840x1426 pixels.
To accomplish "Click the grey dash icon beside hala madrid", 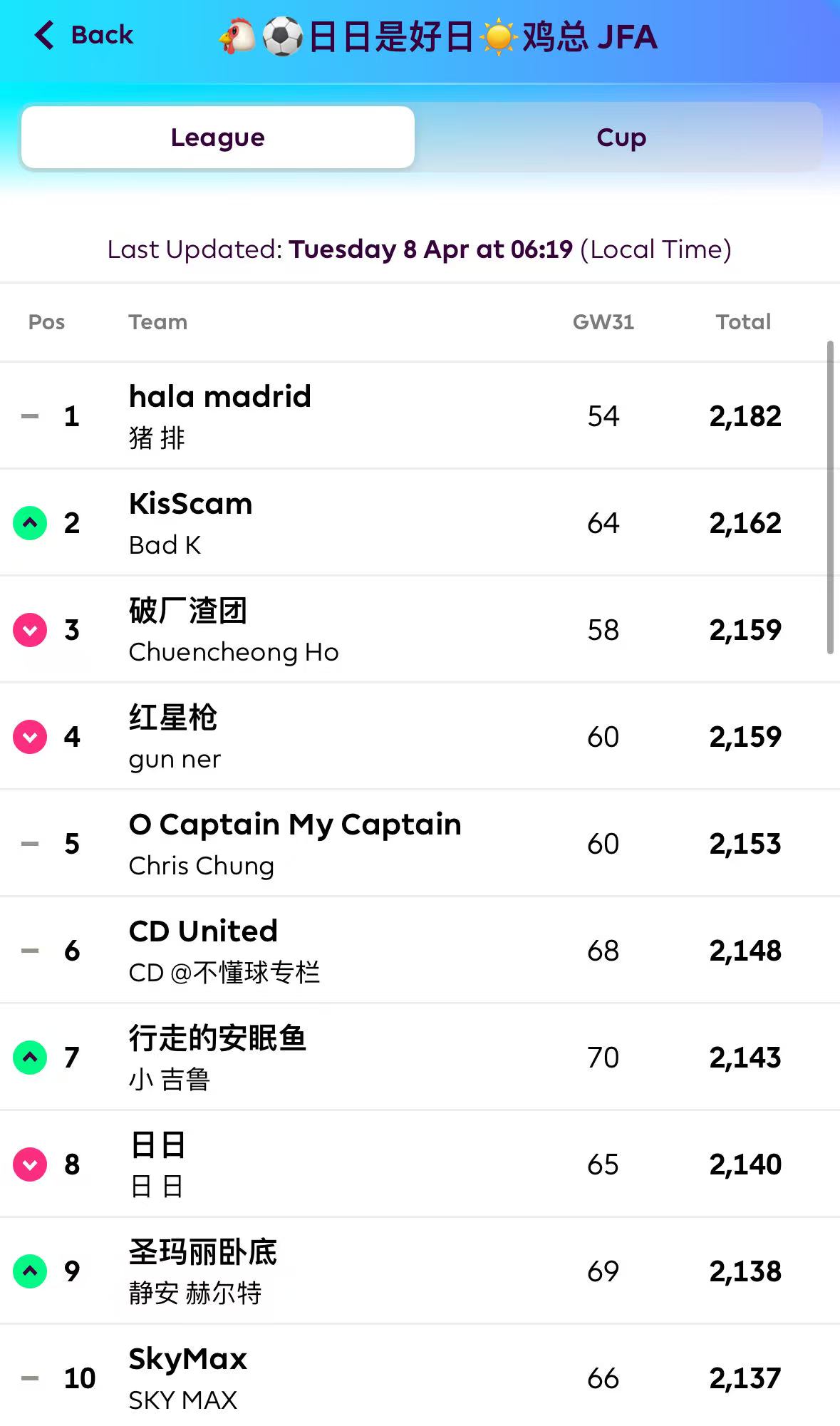I will (x=30, y=416).
